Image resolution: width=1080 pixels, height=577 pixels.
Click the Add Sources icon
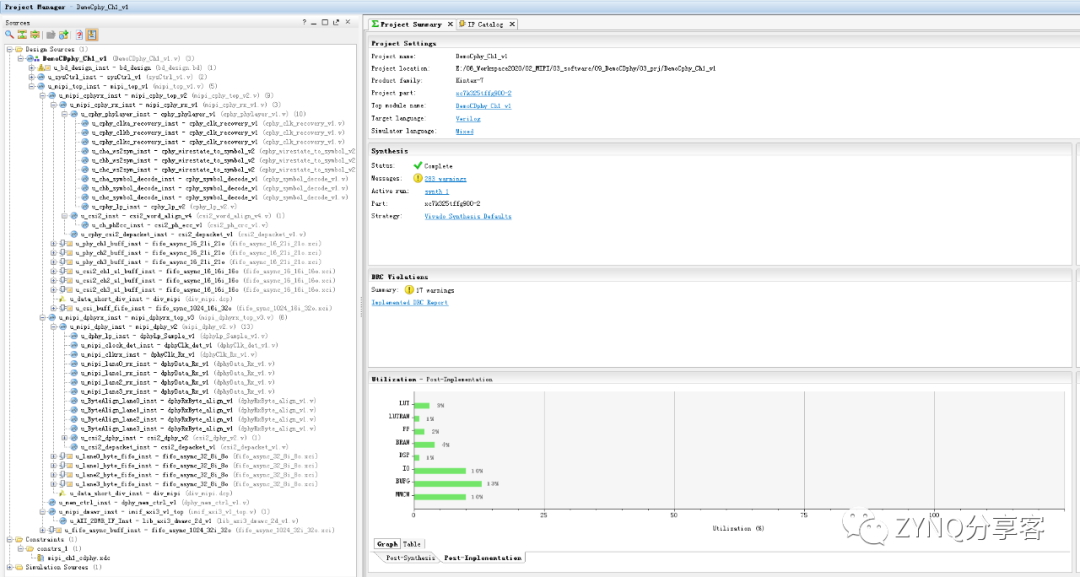pyautogui.click(x=64, y=35)
